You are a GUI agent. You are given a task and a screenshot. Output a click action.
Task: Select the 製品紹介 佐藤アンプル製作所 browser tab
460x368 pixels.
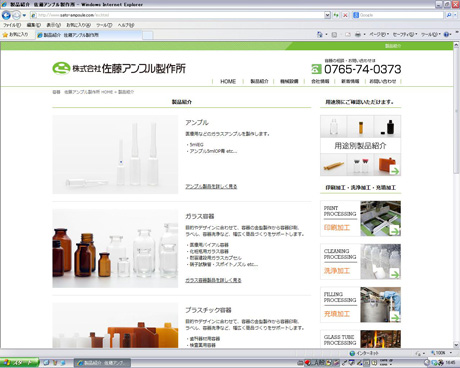pos(89,35)
